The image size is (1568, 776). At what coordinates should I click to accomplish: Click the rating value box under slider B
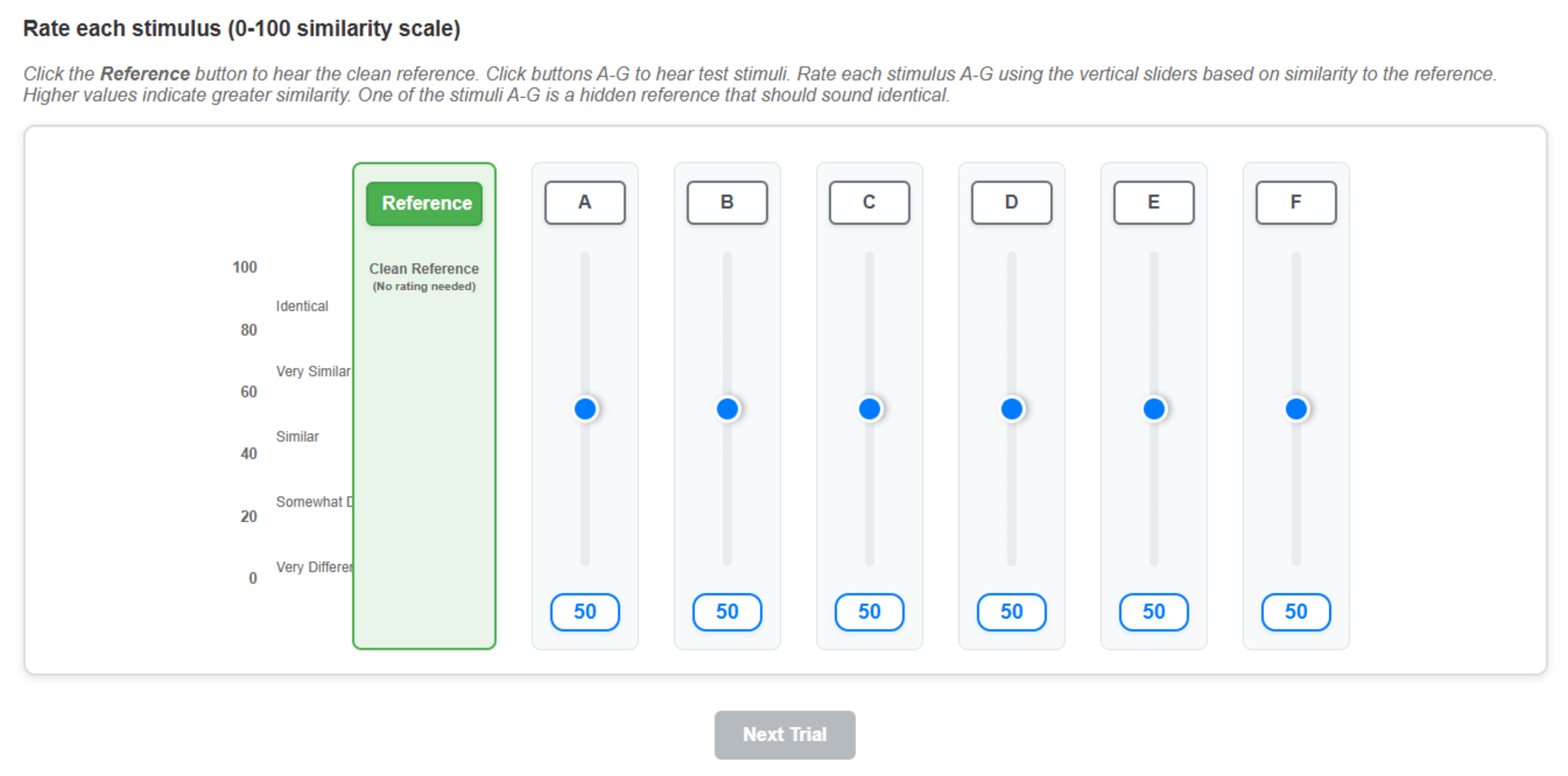click(x=727, y=611)
